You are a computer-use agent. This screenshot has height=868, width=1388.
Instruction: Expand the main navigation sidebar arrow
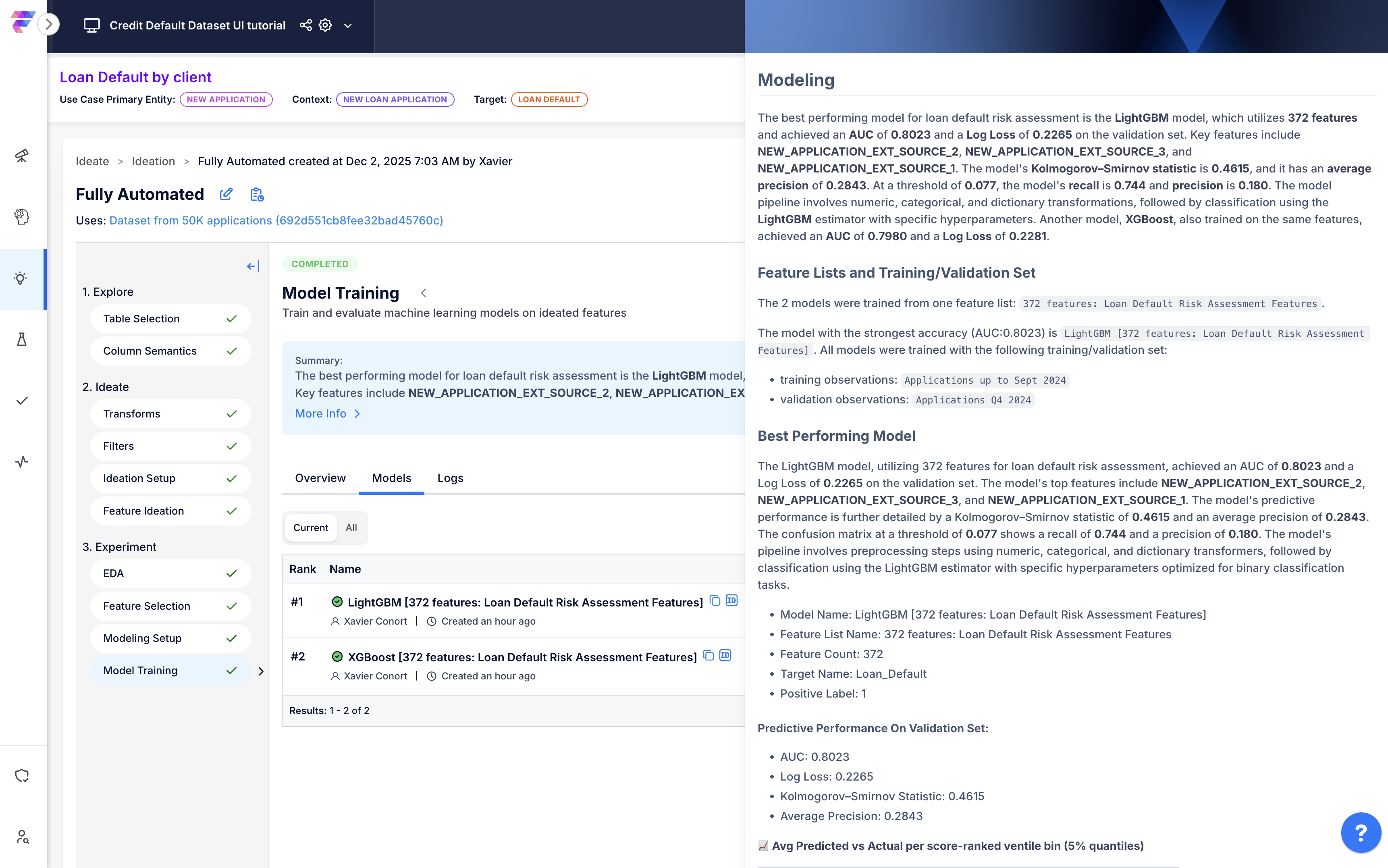49,24
